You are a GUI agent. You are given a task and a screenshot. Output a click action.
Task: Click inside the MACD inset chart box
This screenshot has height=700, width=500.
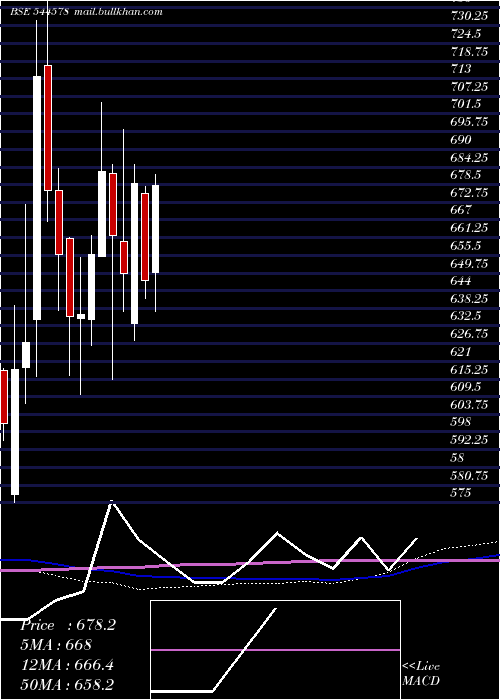[275, 649]
